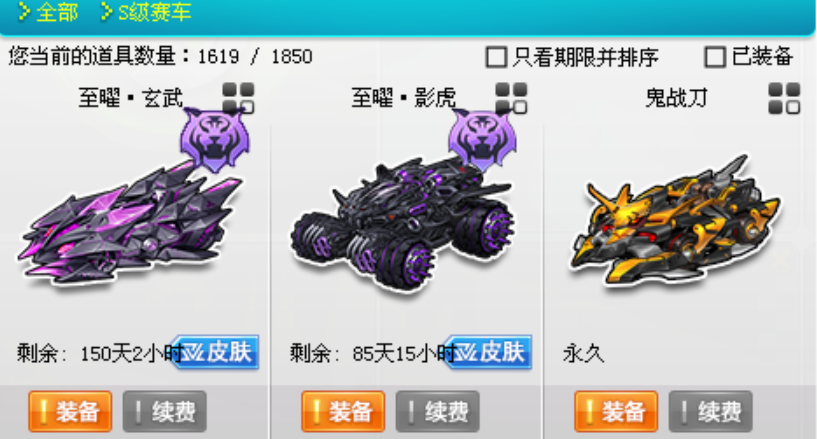
Task: Click the purple tiger badge on 至曜·玄武
Action: pyautogui.click(x=215, y=141)
